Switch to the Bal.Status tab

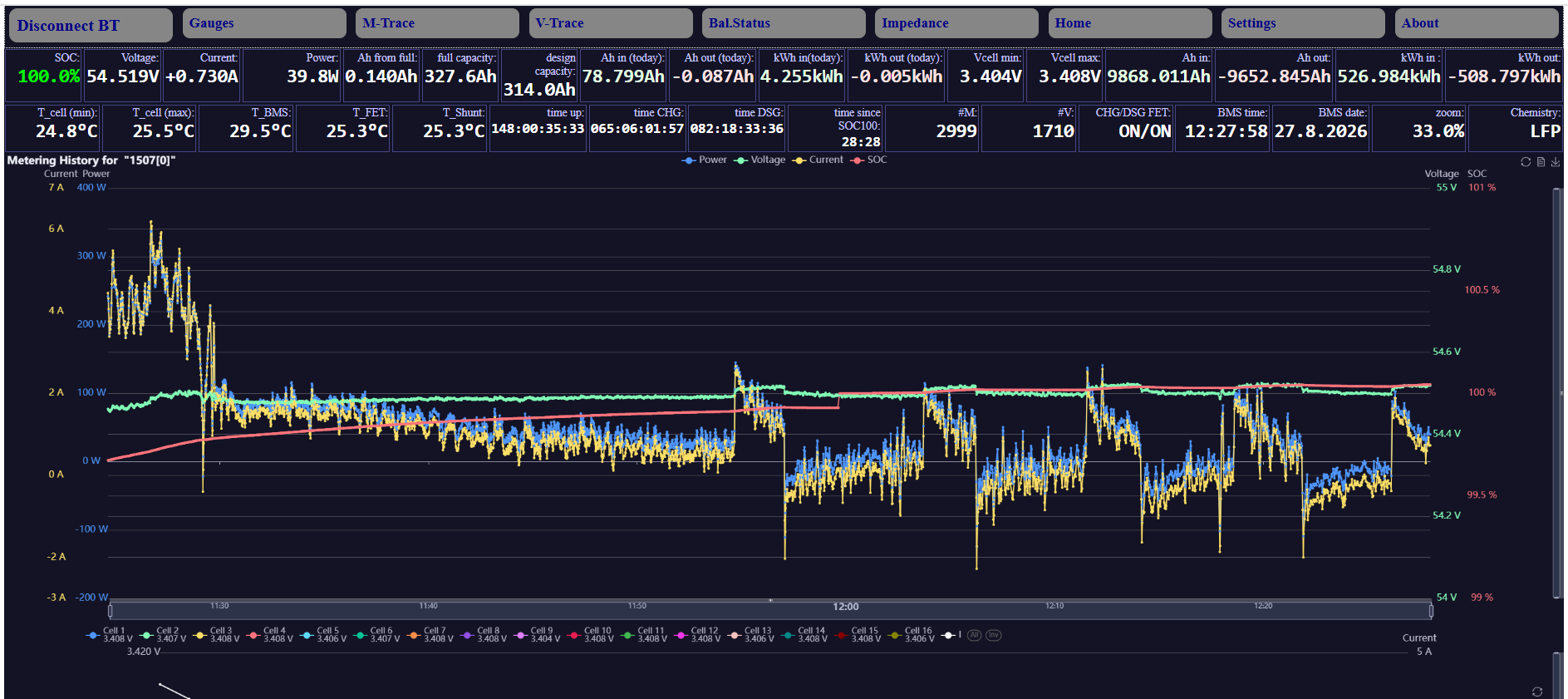pyautogui.click(x=784, y=23)
